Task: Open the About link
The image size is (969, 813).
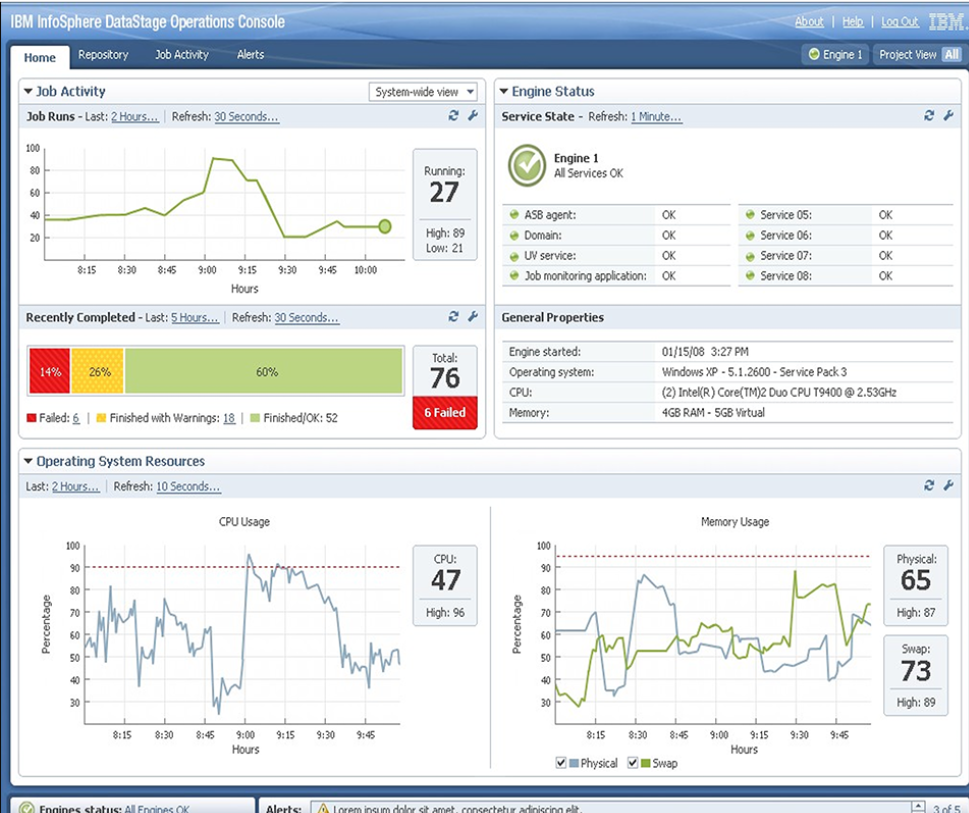Action: coord(809,22)
